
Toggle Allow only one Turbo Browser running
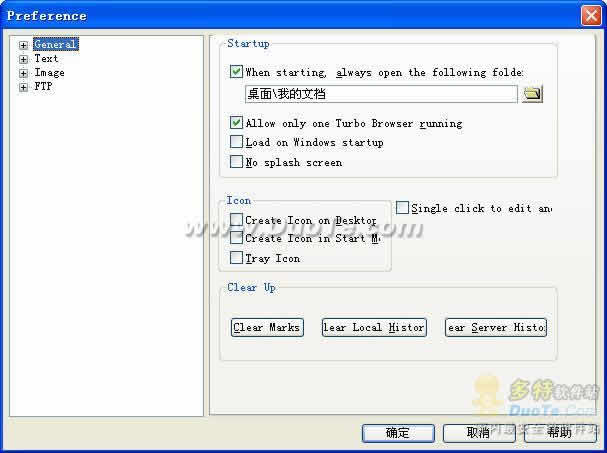236,123
